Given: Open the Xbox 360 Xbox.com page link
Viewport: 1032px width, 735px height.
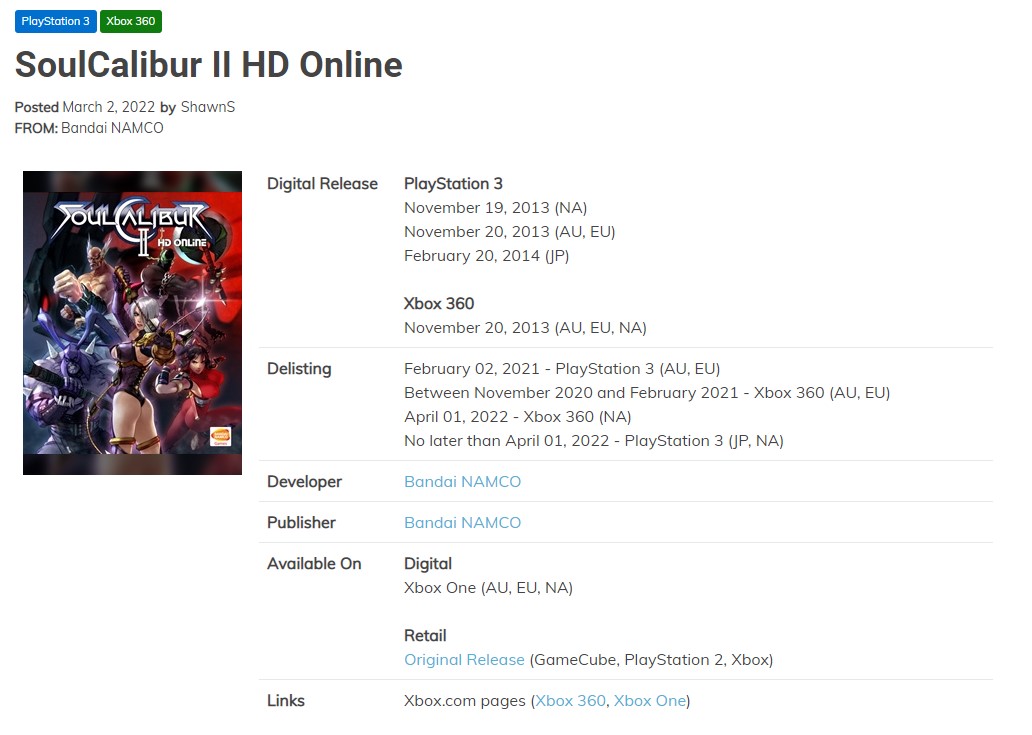Looking at the screenshot, I should tap(571, 701).
